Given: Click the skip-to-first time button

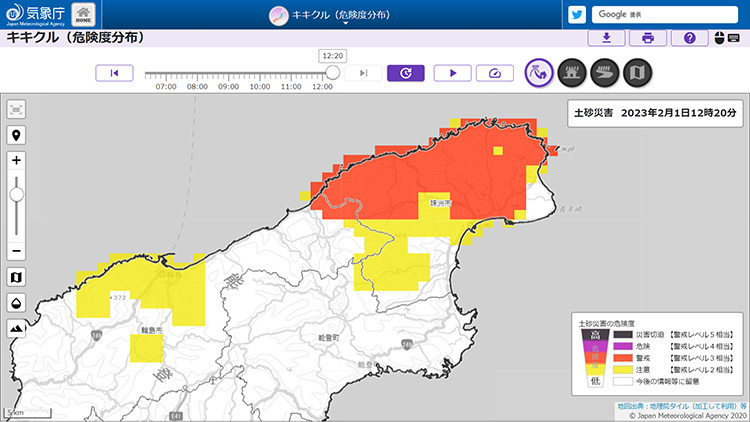Looking at the screenshot, I should click(x=114, y=73).
